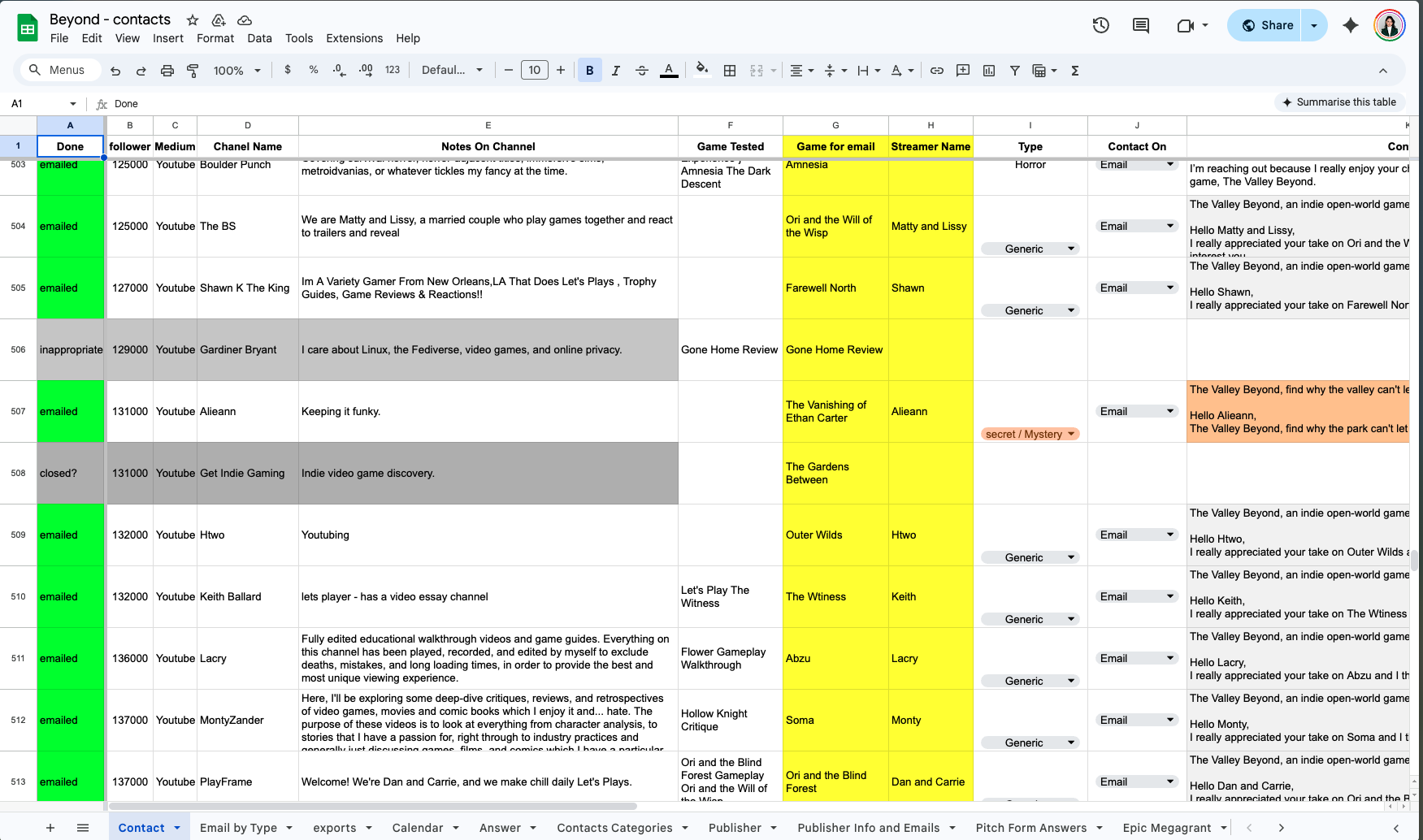Format as percent

tap(314, 70)
